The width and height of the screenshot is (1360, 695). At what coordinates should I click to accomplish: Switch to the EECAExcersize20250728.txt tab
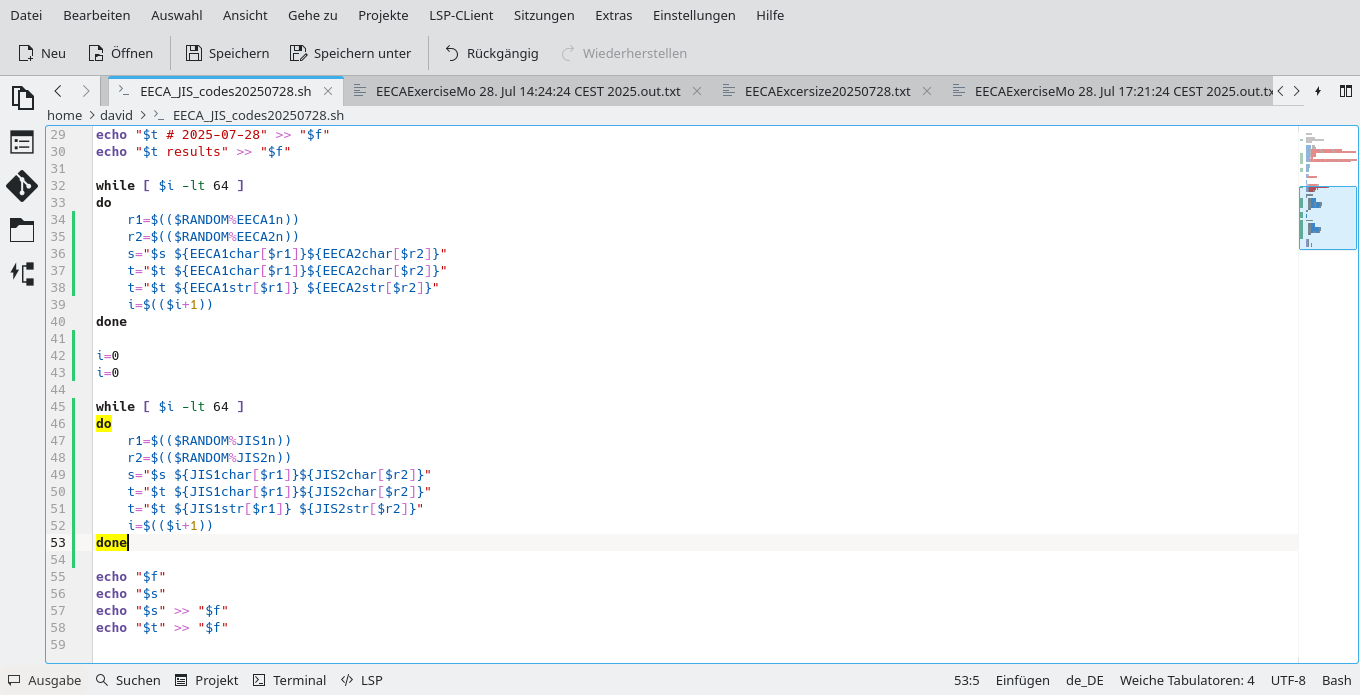pyautogui.click(x=830, y=90)
